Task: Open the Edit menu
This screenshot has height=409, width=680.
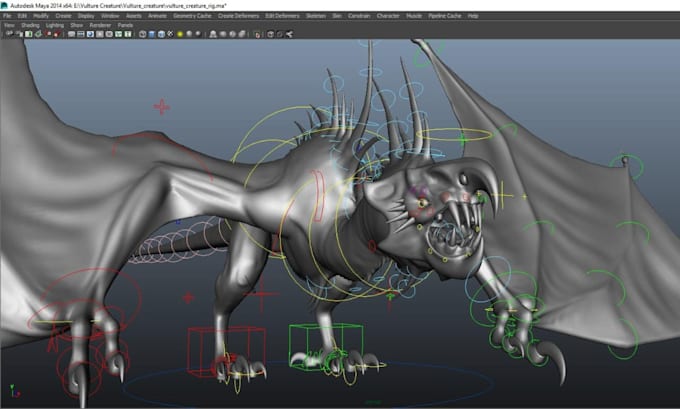Action: (x=22, y=16)
